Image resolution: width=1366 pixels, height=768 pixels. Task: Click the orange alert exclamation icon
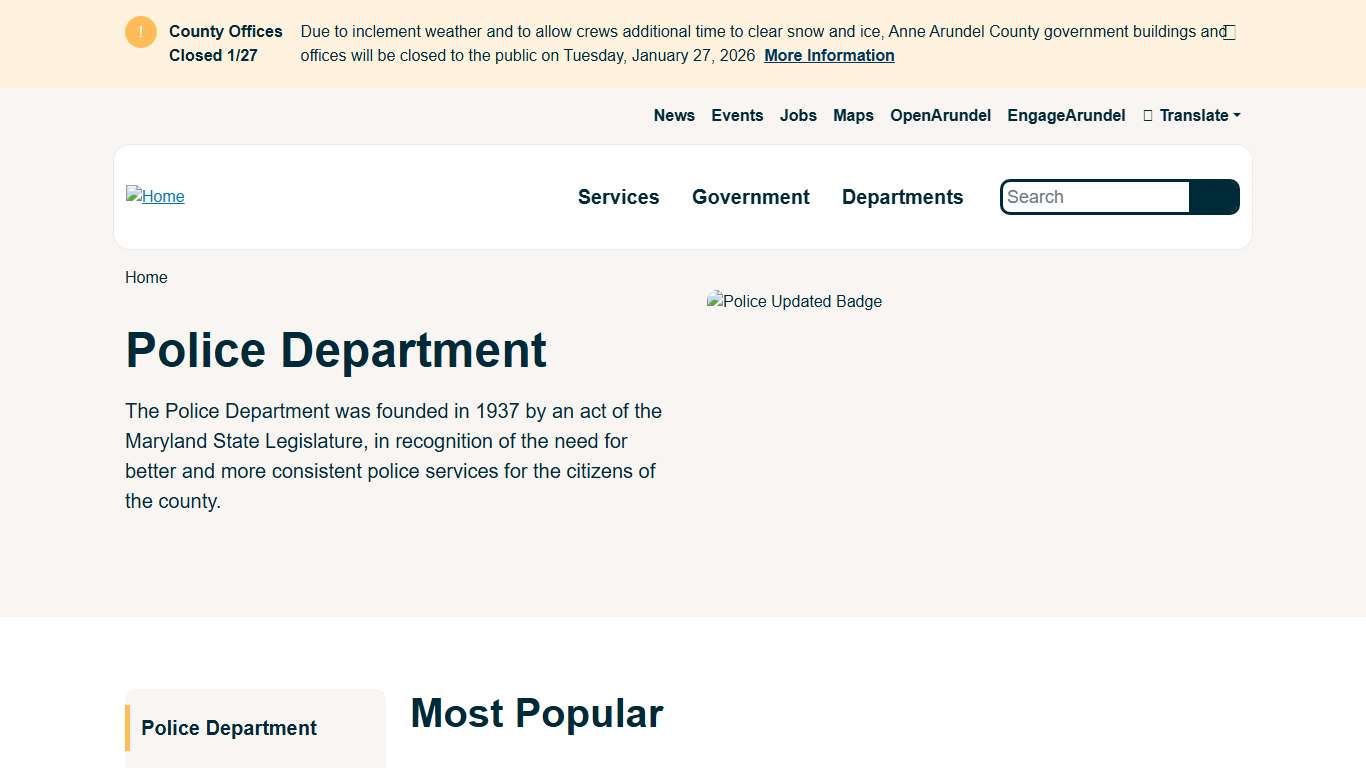pos(140,31)
